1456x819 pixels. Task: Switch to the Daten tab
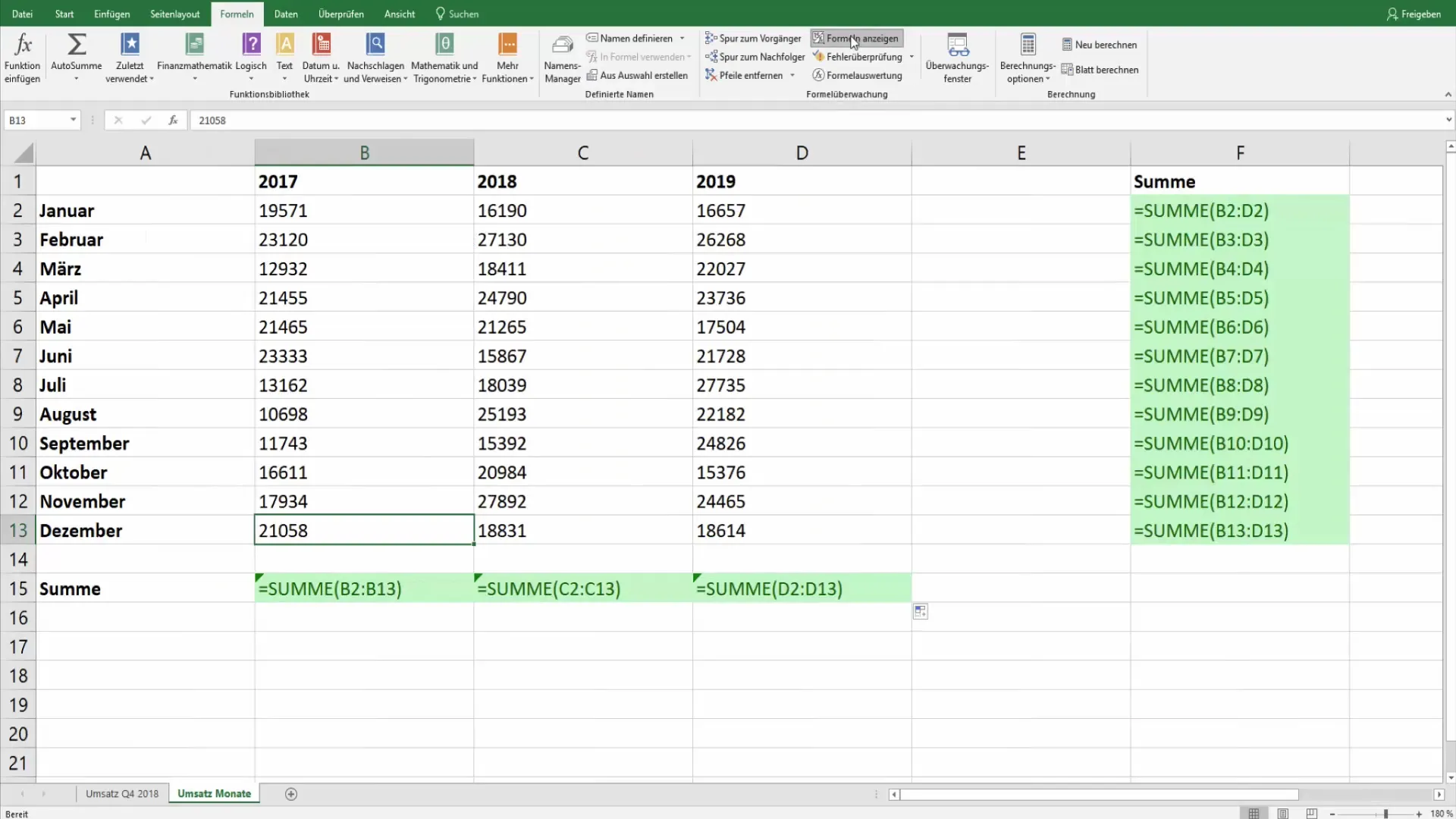coord(286,14)
